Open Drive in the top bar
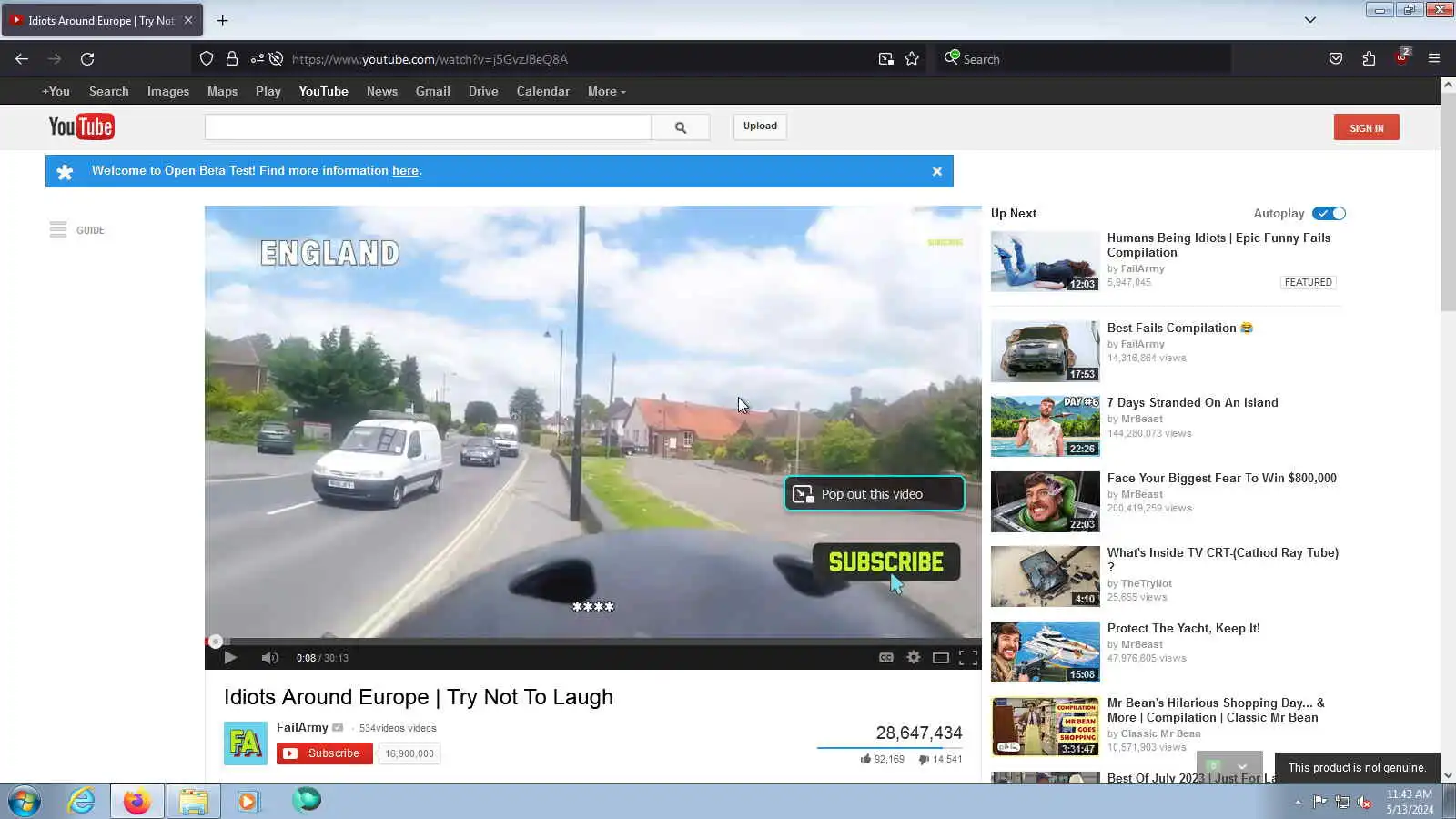 tap(483, 91)
